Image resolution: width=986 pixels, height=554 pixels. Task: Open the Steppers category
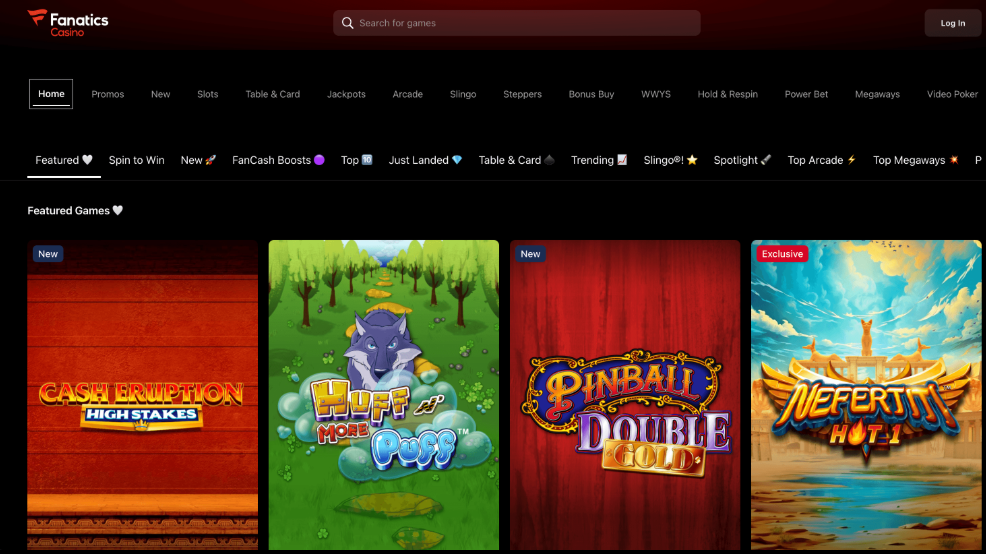522,94
